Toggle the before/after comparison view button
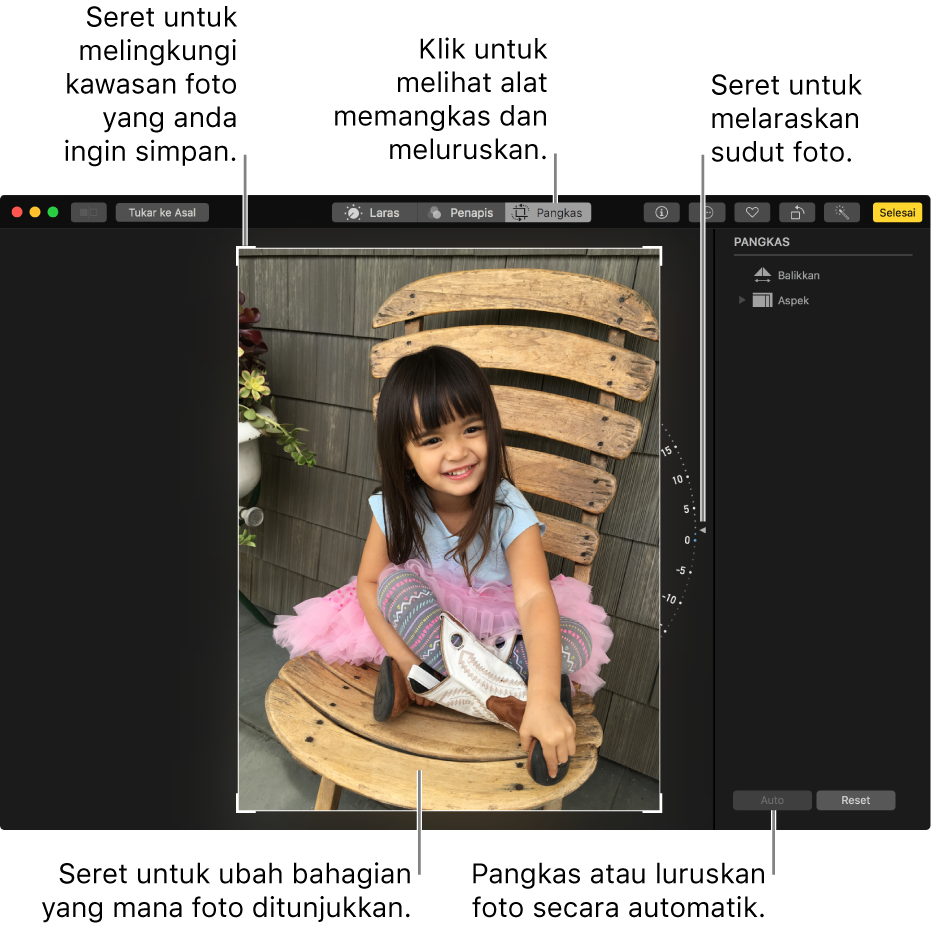Image resolution: width=931 pixels, height=934 pixels. (x=89, y=212)
